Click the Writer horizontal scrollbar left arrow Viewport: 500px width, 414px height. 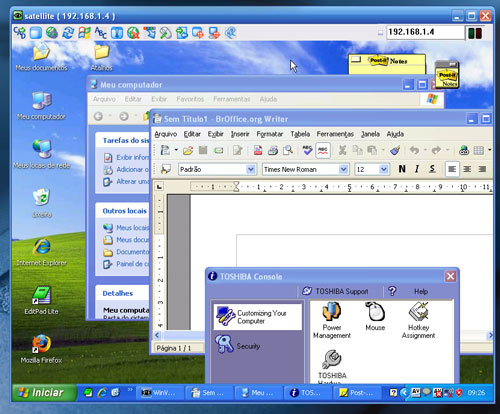coord(157,335)
